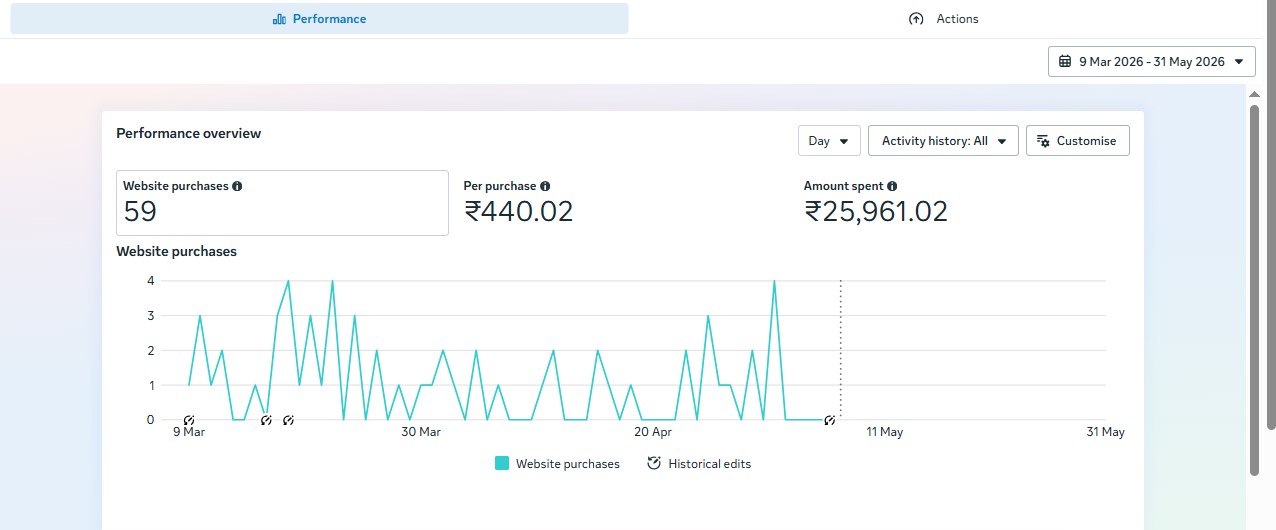This screenshot has height=530, width=1276.
Task: Expand the Day granularity dropdown
Action: click(829, 141)
